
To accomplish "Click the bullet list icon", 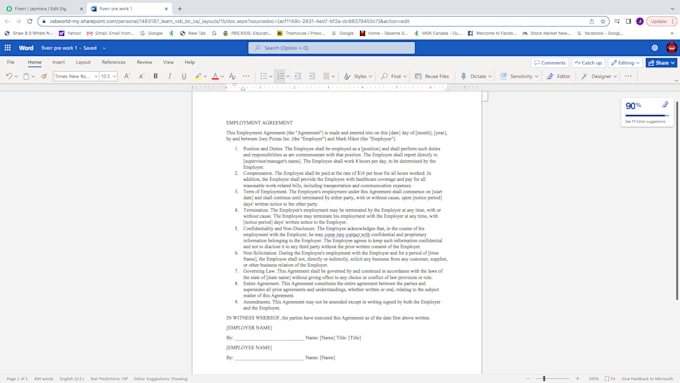I will [263, 76].
